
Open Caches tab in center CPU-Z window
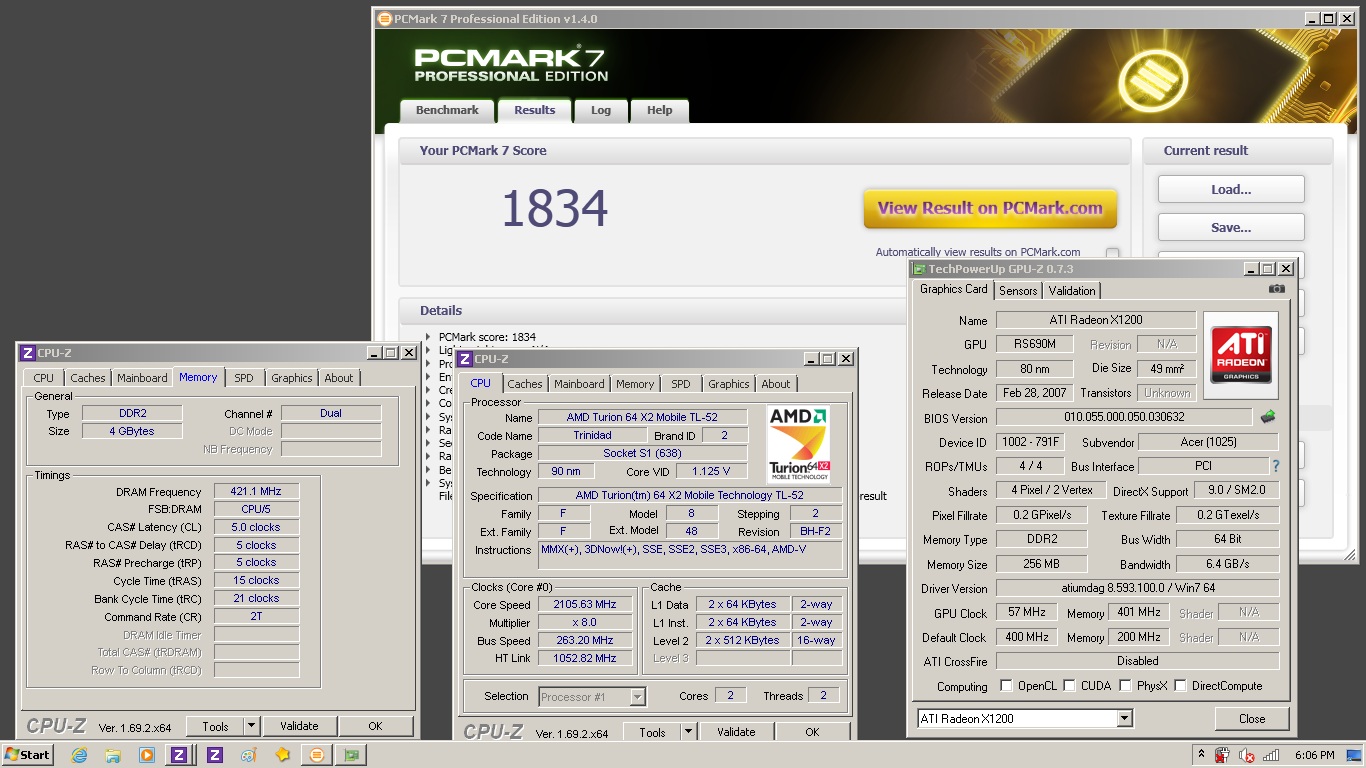(x=524, y=384)
